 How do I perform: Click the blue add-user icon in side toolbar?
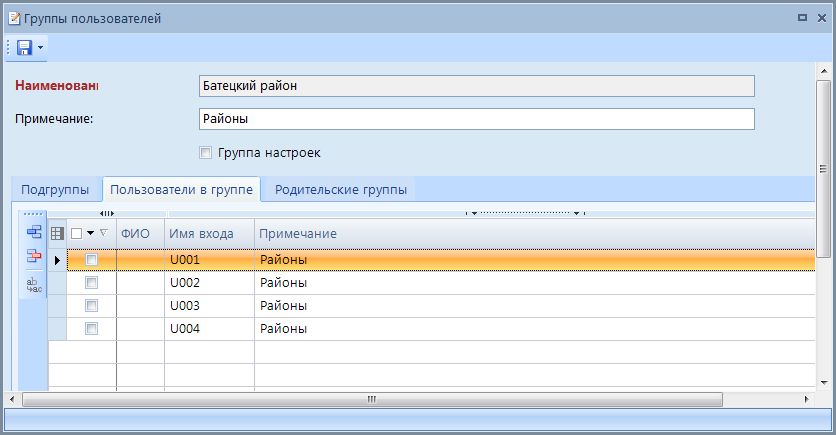(33, 233)
